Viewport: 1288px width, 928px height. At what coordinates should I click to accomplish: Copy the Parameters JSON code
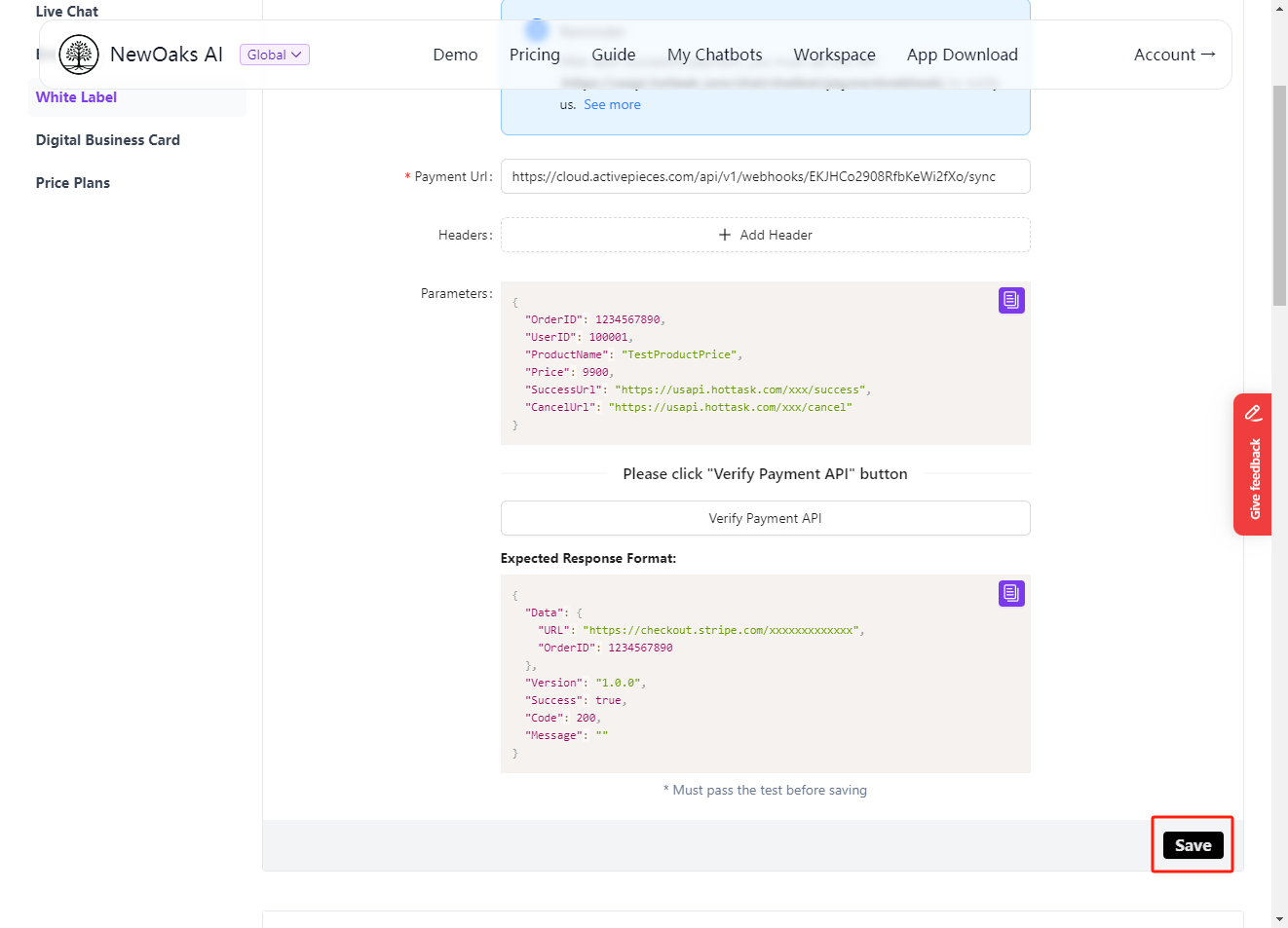tap(1011, 300)
